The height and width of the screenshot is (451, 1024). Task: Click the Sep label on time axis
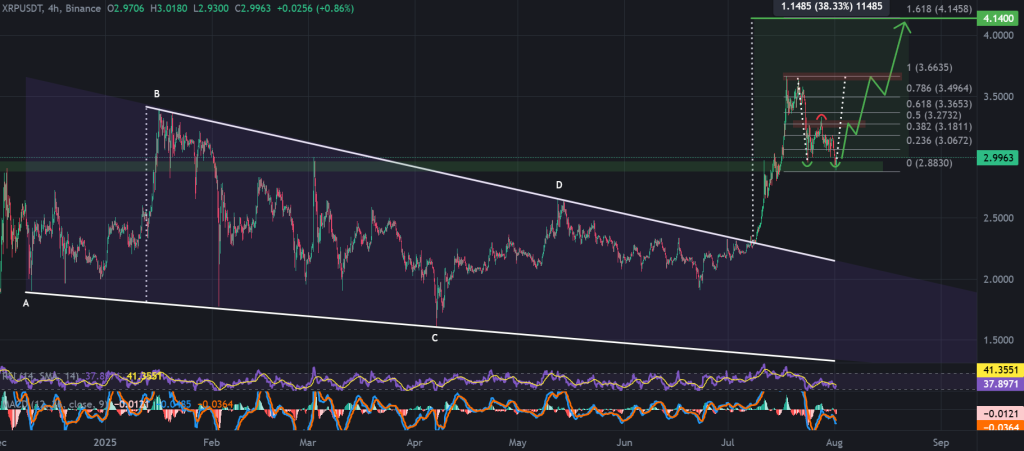pyautogui.click(x=940, y=441)
